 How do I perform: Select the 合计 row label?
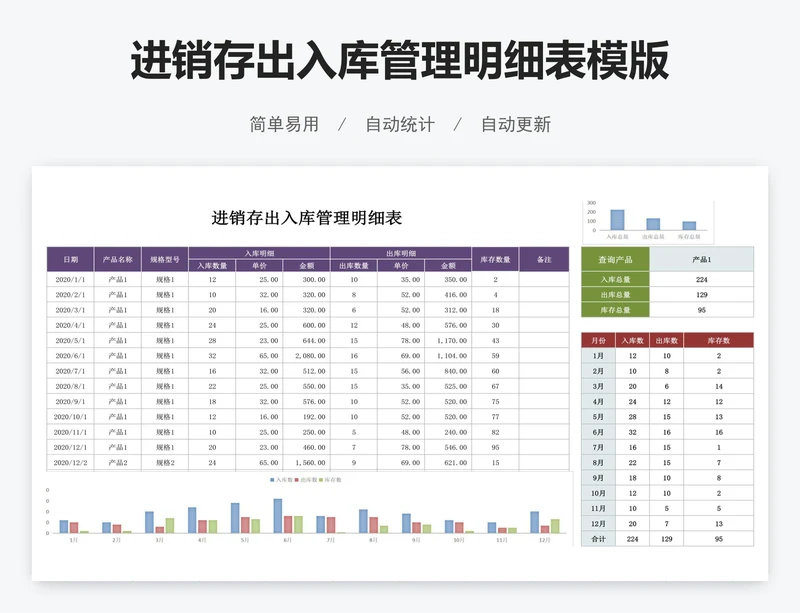point(598,538)
